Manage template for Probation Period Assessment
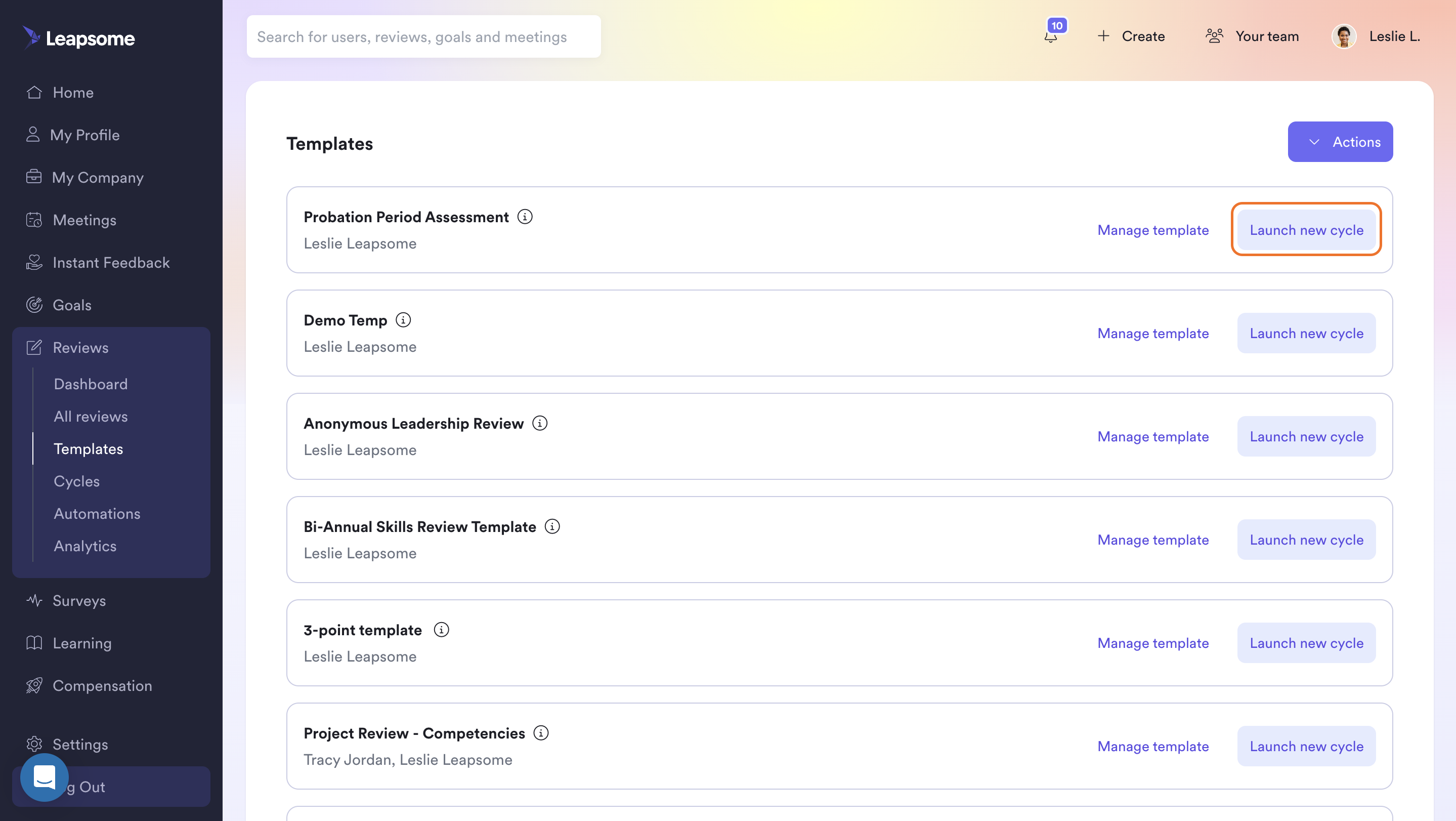The image size is (1456, 821). (x=1153, y=230)
